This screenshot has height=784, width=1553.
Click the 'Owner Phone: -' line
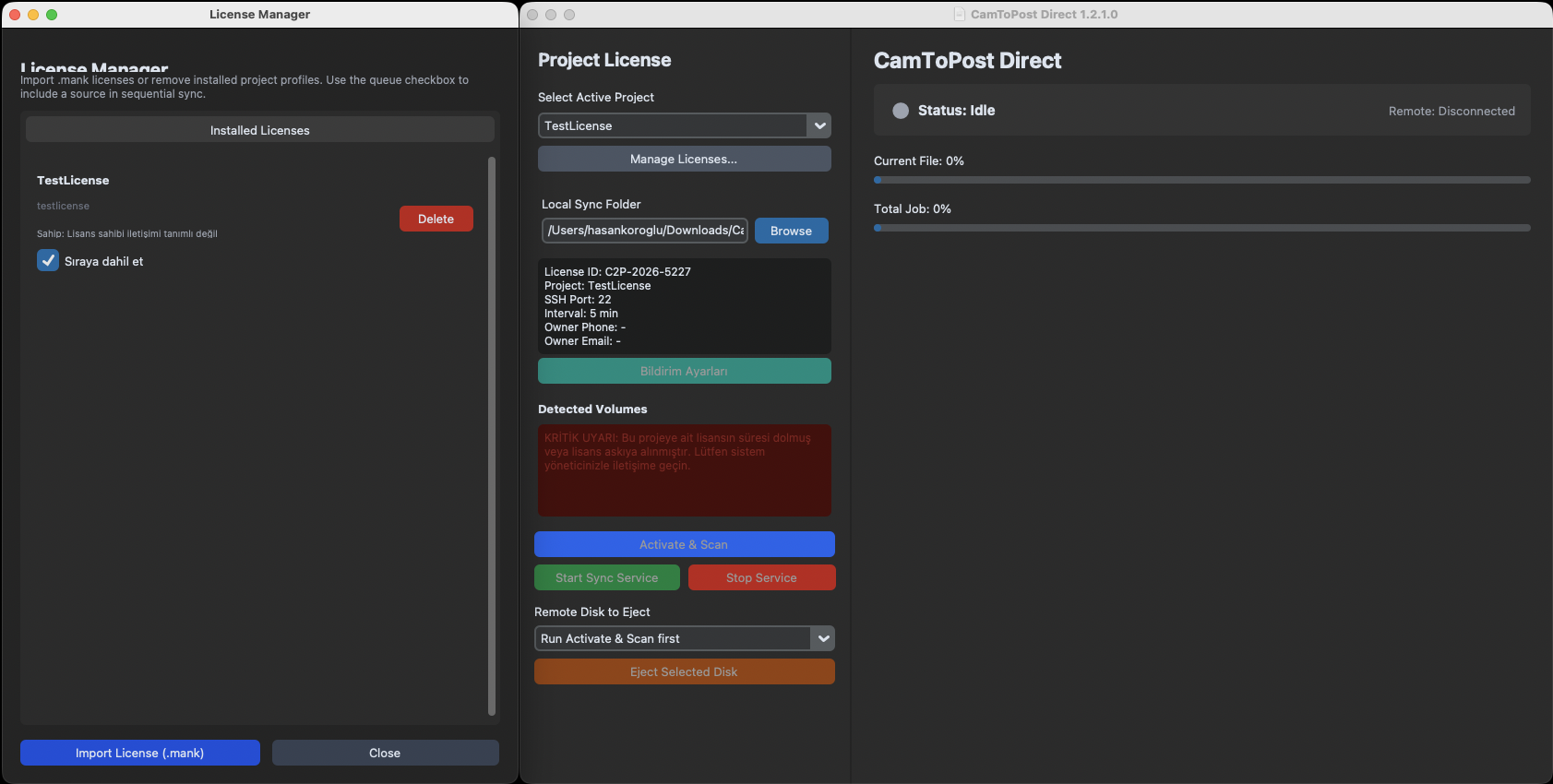[x=585, y=327]
